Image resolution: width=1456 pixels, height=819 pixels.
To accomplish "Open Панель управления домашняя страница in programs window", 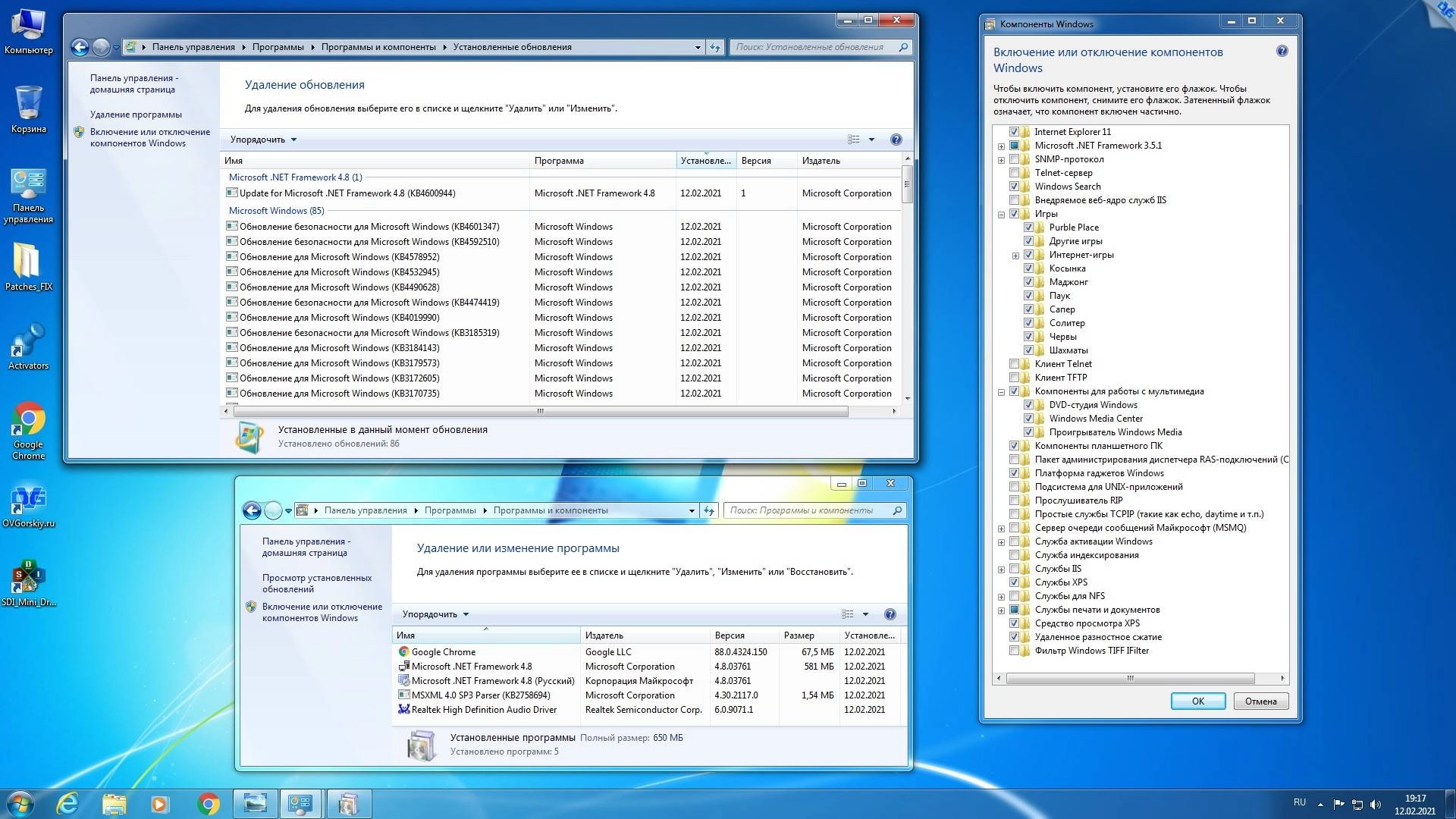I will coord(306,547).
